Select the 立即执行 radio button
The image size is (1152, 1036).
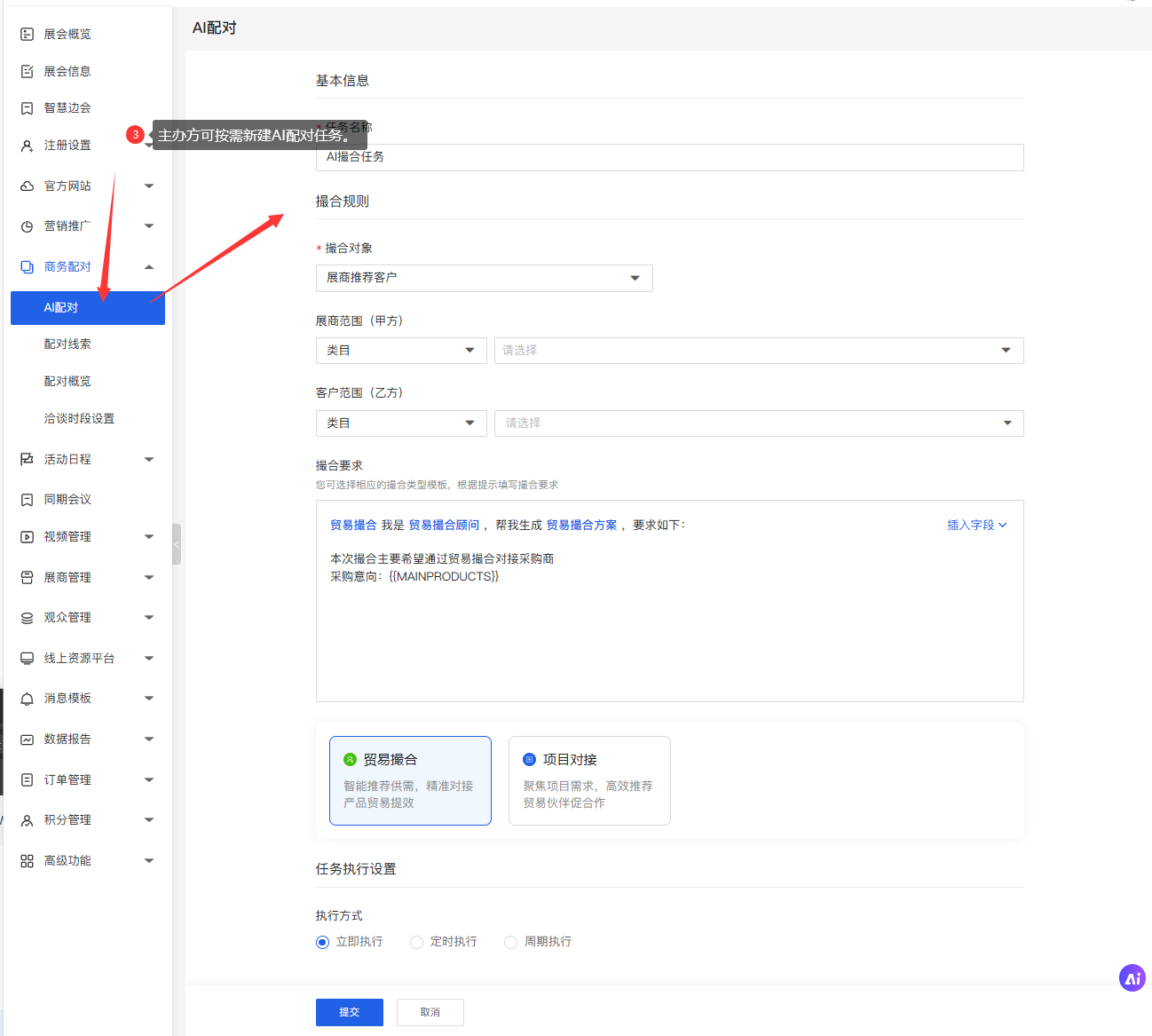coord(323,942)
